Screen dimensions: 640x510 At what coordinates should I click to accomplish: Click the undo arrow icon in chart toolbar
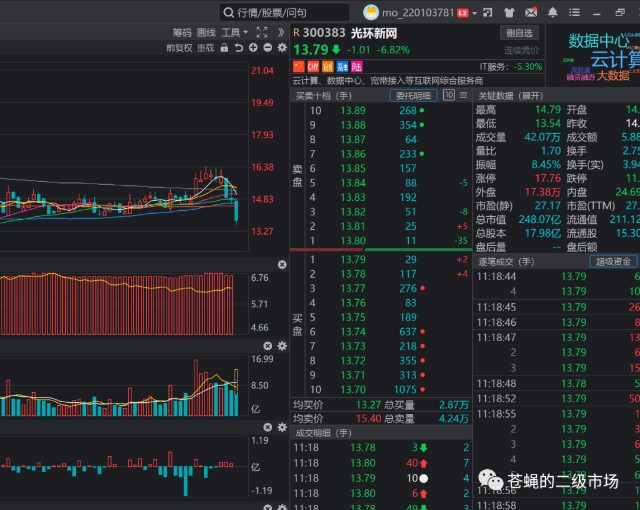coord(239,48)
